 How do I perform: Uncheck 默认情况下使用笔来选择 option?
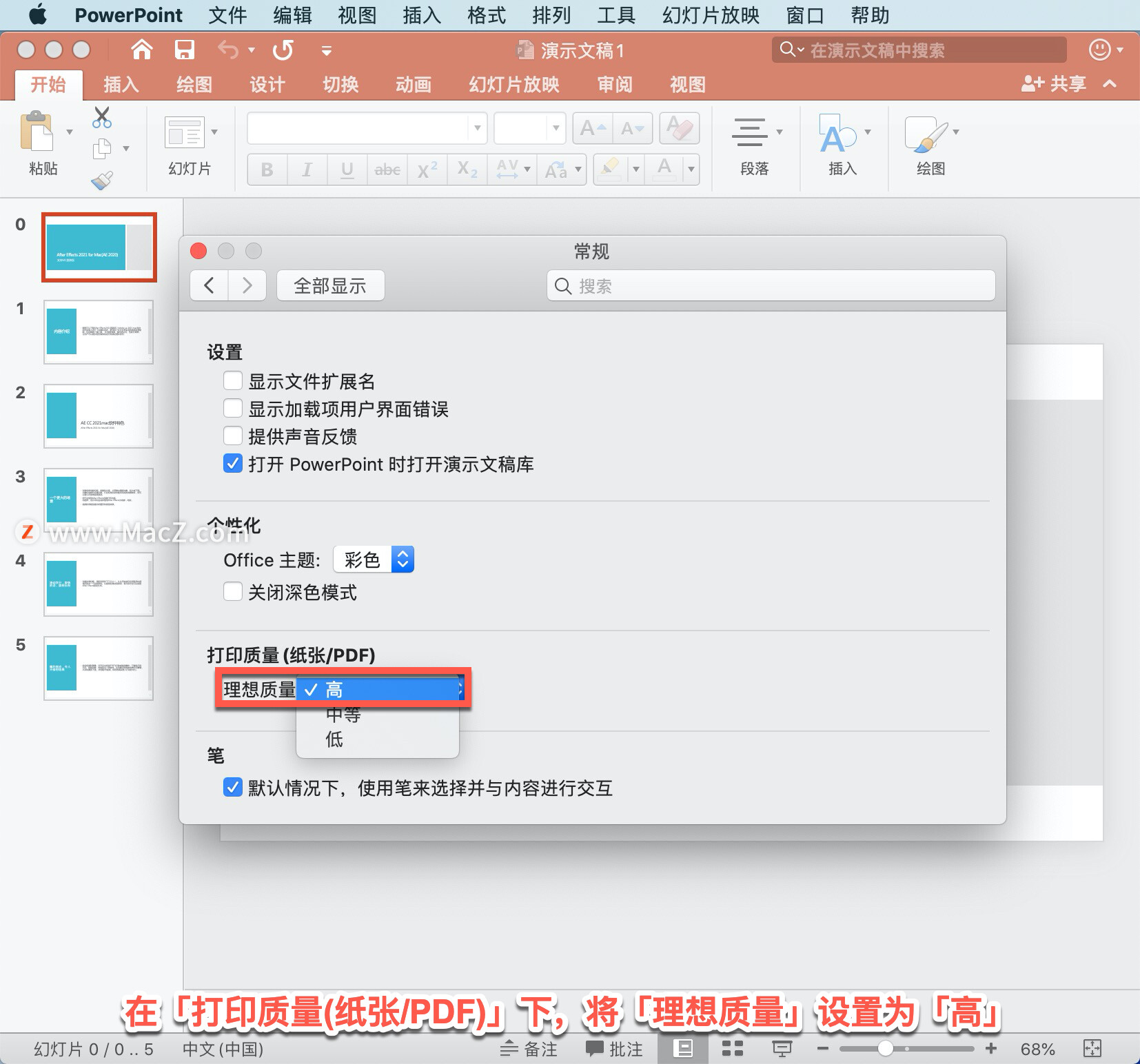click(233, 788)
